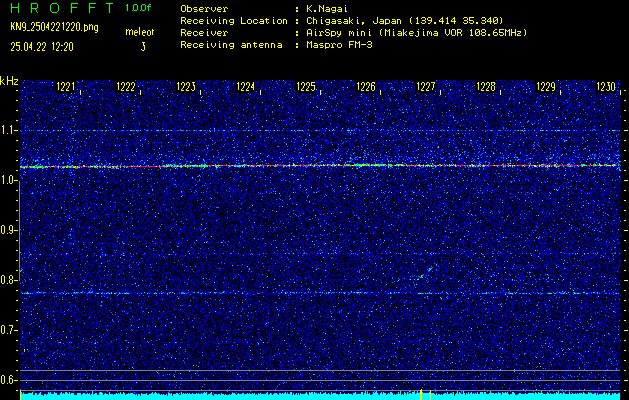Click the 1221 time marker
The width and height of the screenshot is (629, 400).
point(65,87)
